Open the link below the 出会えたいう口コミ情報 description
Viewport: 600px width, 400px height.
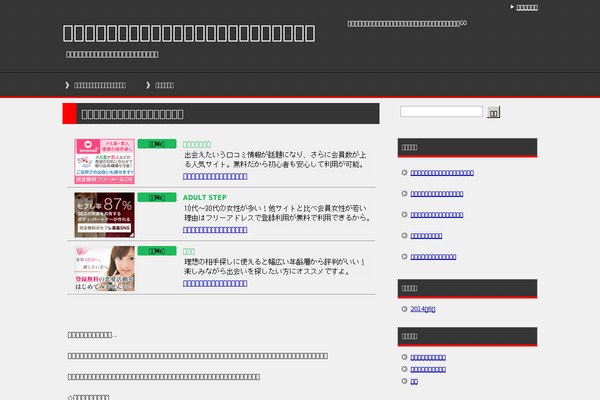215,176
